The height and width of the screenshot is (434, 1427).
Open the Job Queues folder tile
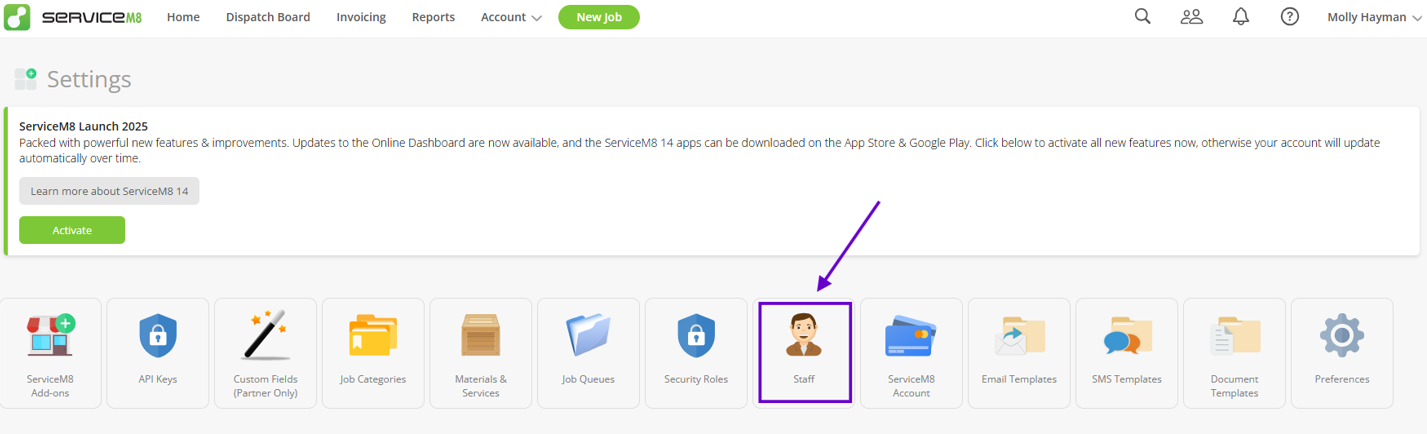(588, 353)
